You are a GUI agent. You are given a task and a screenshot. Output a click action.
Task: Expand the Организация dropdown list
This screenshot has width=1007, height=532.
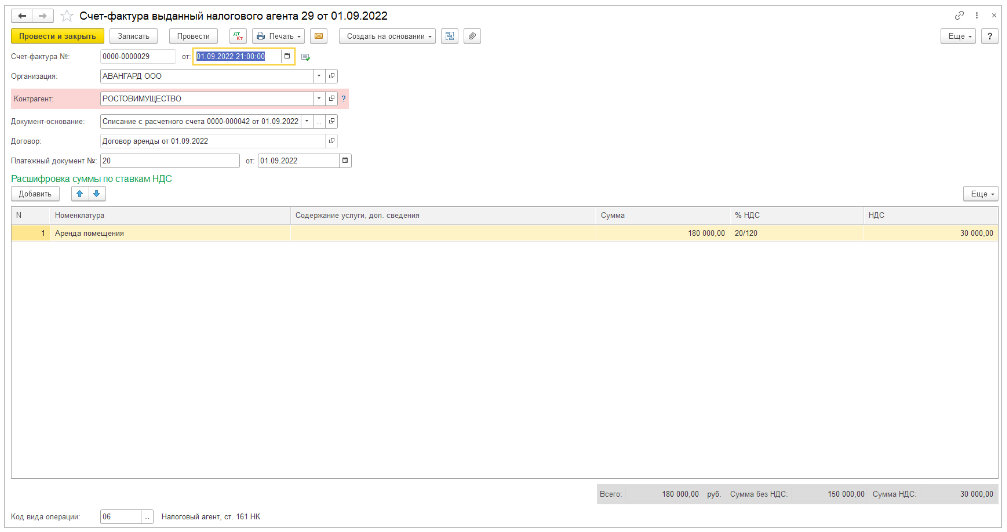(319, 76)
